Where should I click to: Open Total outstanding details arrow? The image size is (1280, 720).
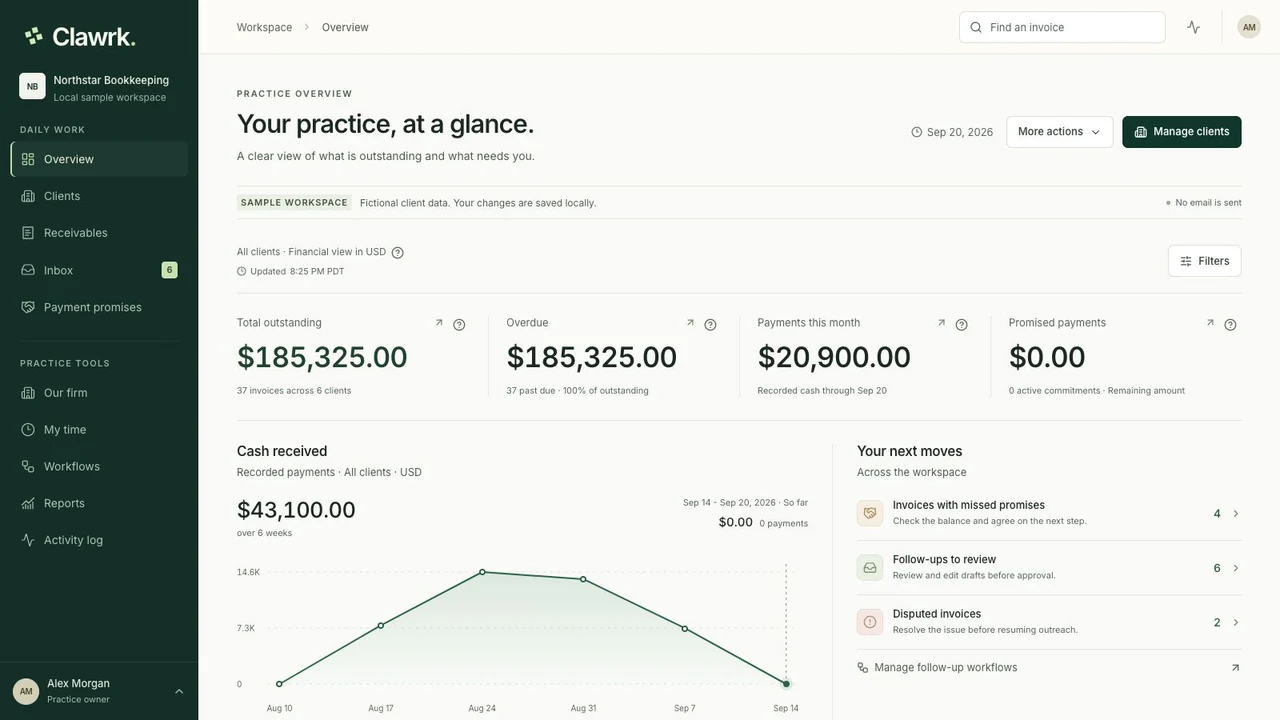pyautogui.click(x=439, y=323)
